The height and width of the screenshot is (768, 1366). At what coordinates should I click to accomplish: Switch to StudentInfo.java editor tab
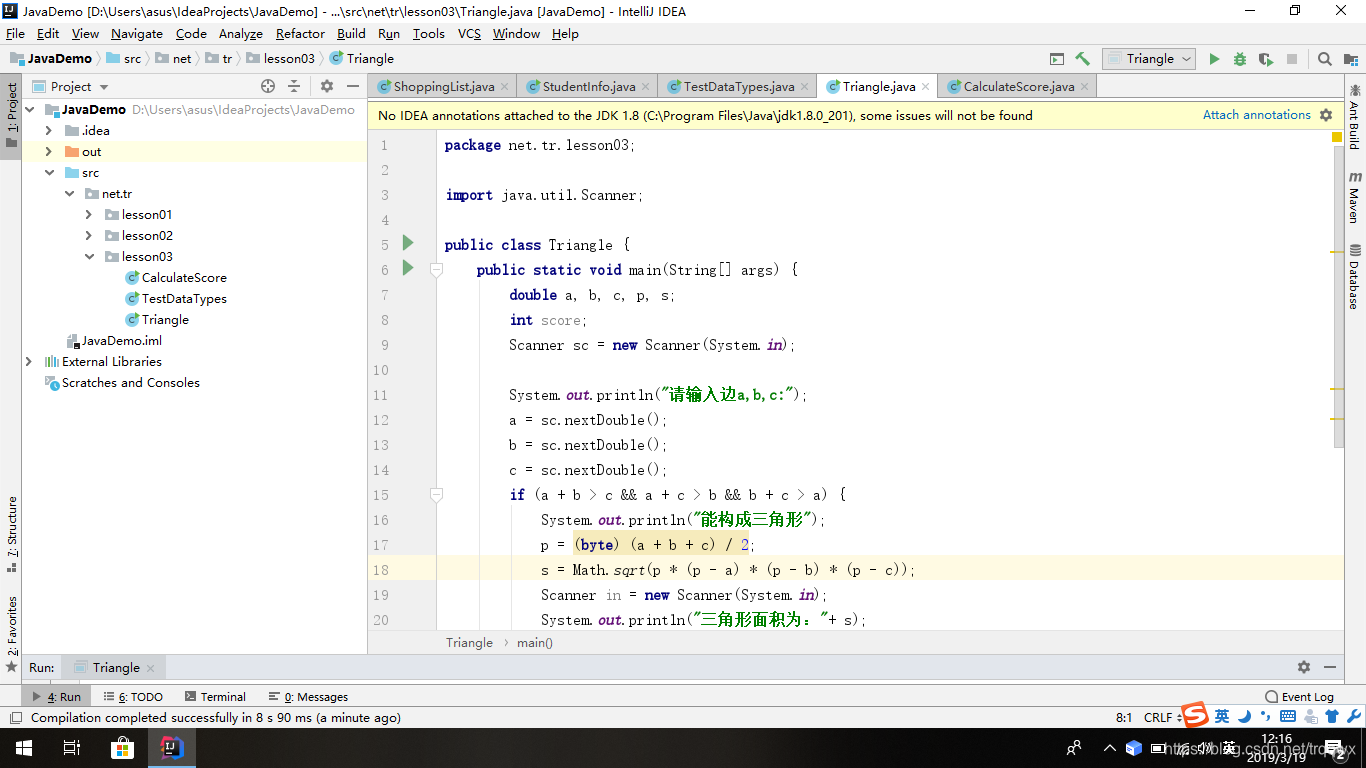point(588,87)
